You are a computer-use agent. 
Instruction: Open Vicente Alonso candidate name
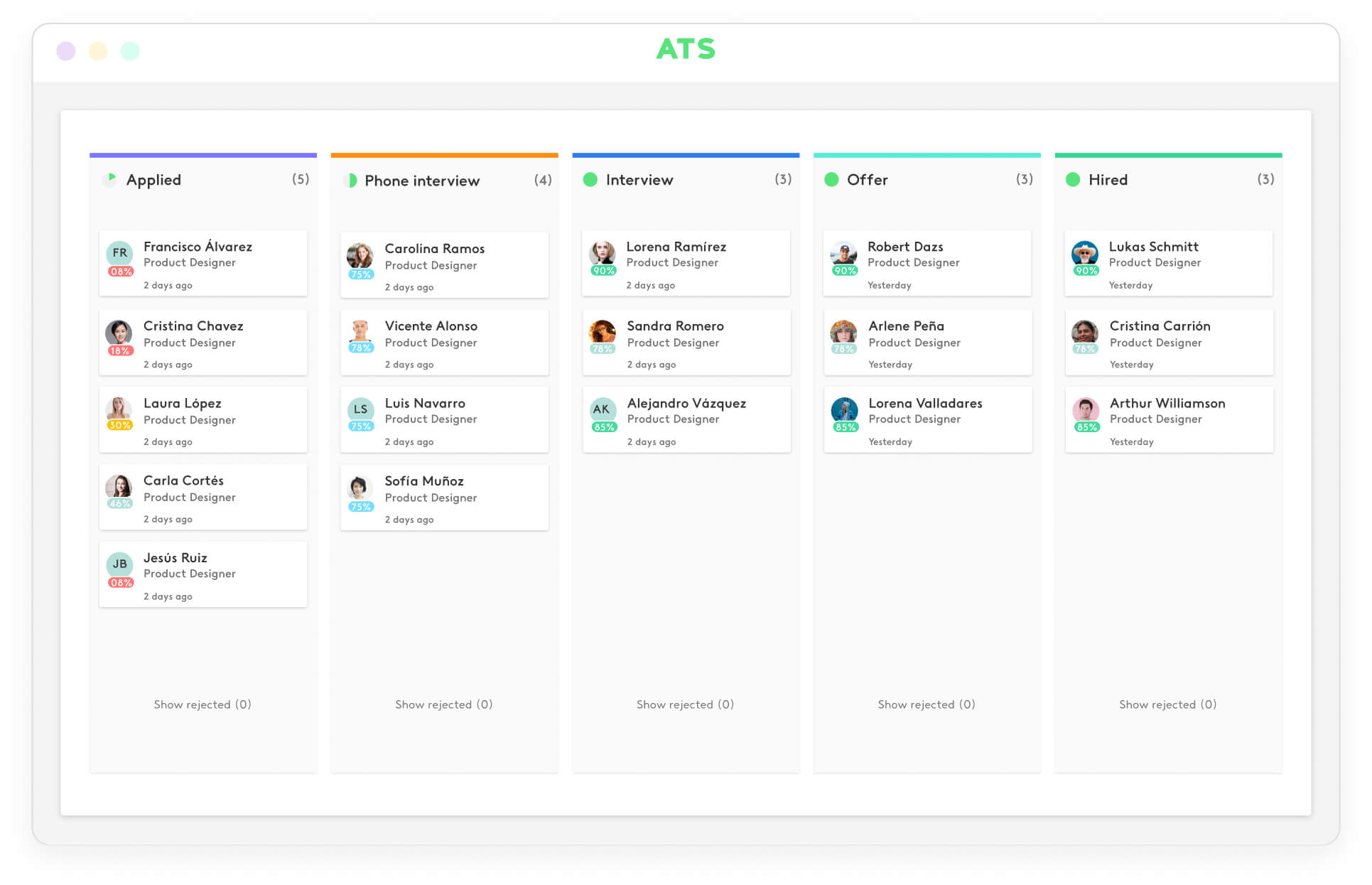click(431, 326)
